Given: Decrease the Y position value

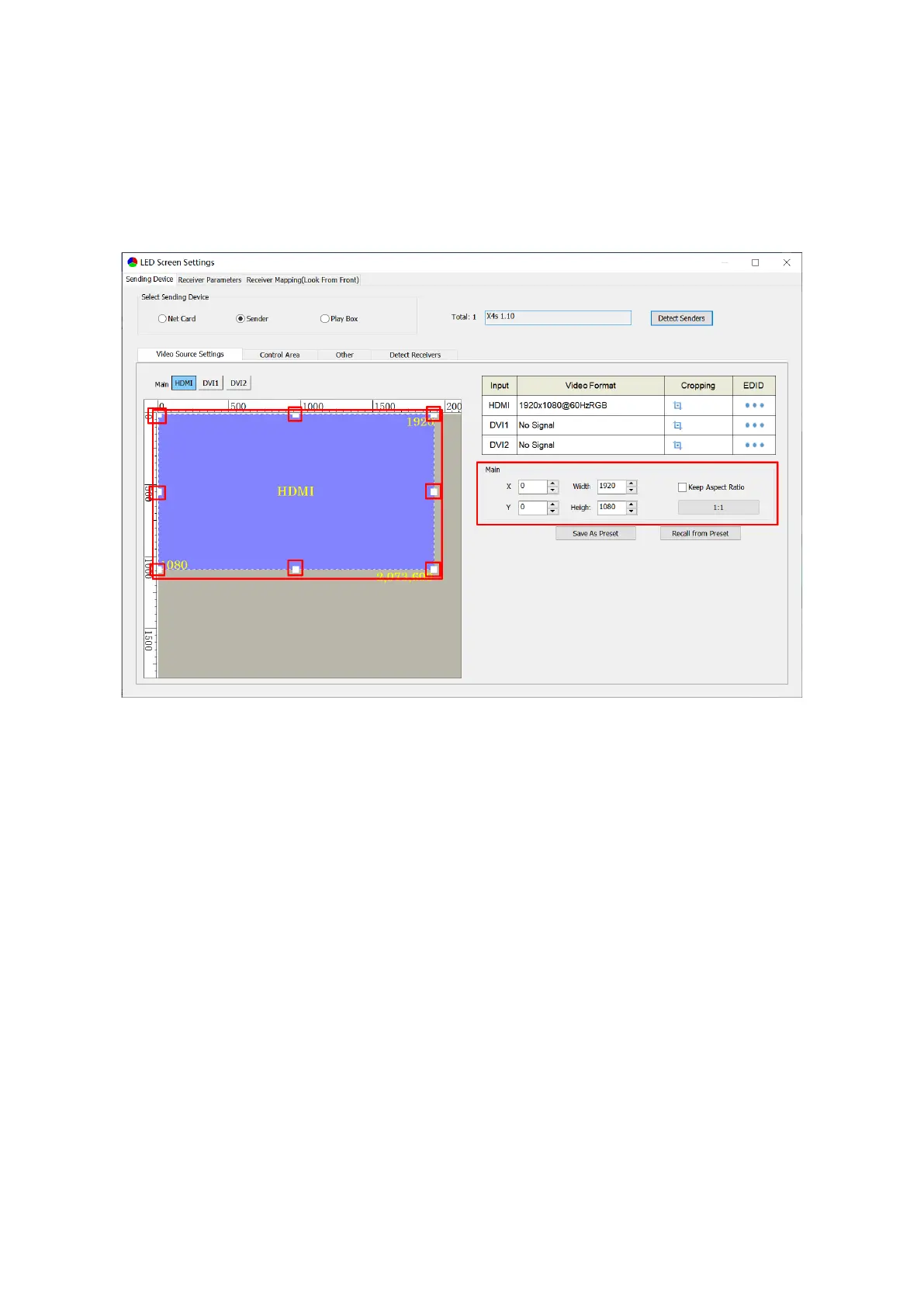Looking at the screenshot, I should tap(553, 511).
